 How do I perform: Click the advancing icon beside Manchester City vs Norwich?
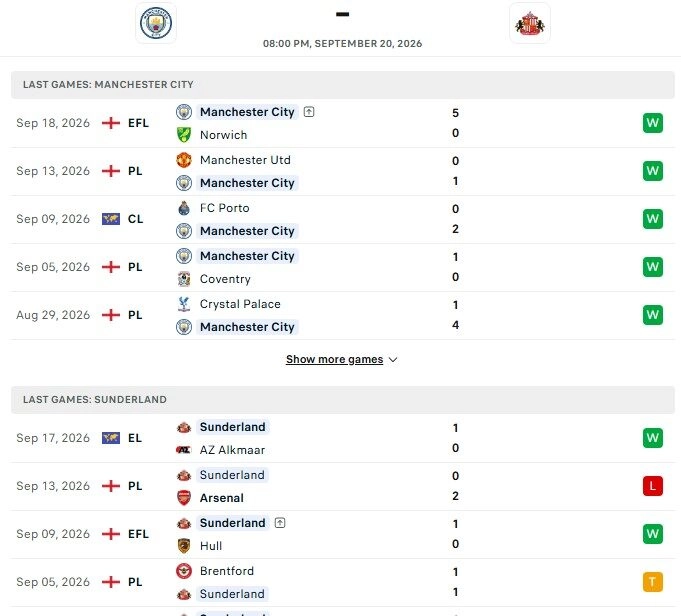point(309,112)
